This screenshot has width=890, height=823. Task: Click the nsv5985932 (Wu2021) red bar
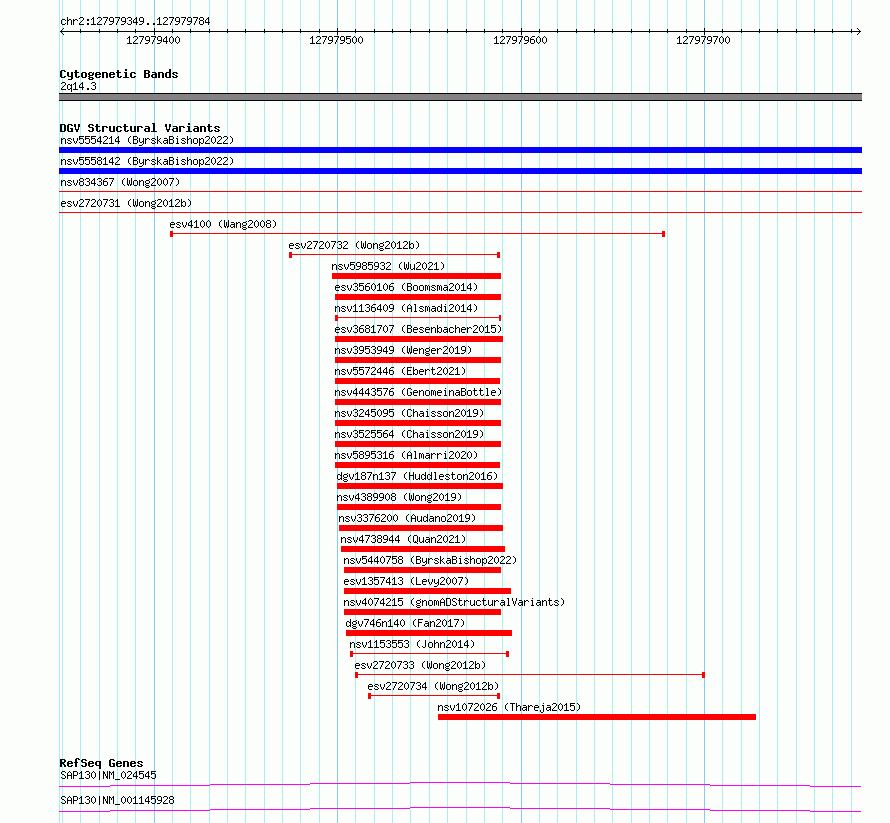coord(417,276)
